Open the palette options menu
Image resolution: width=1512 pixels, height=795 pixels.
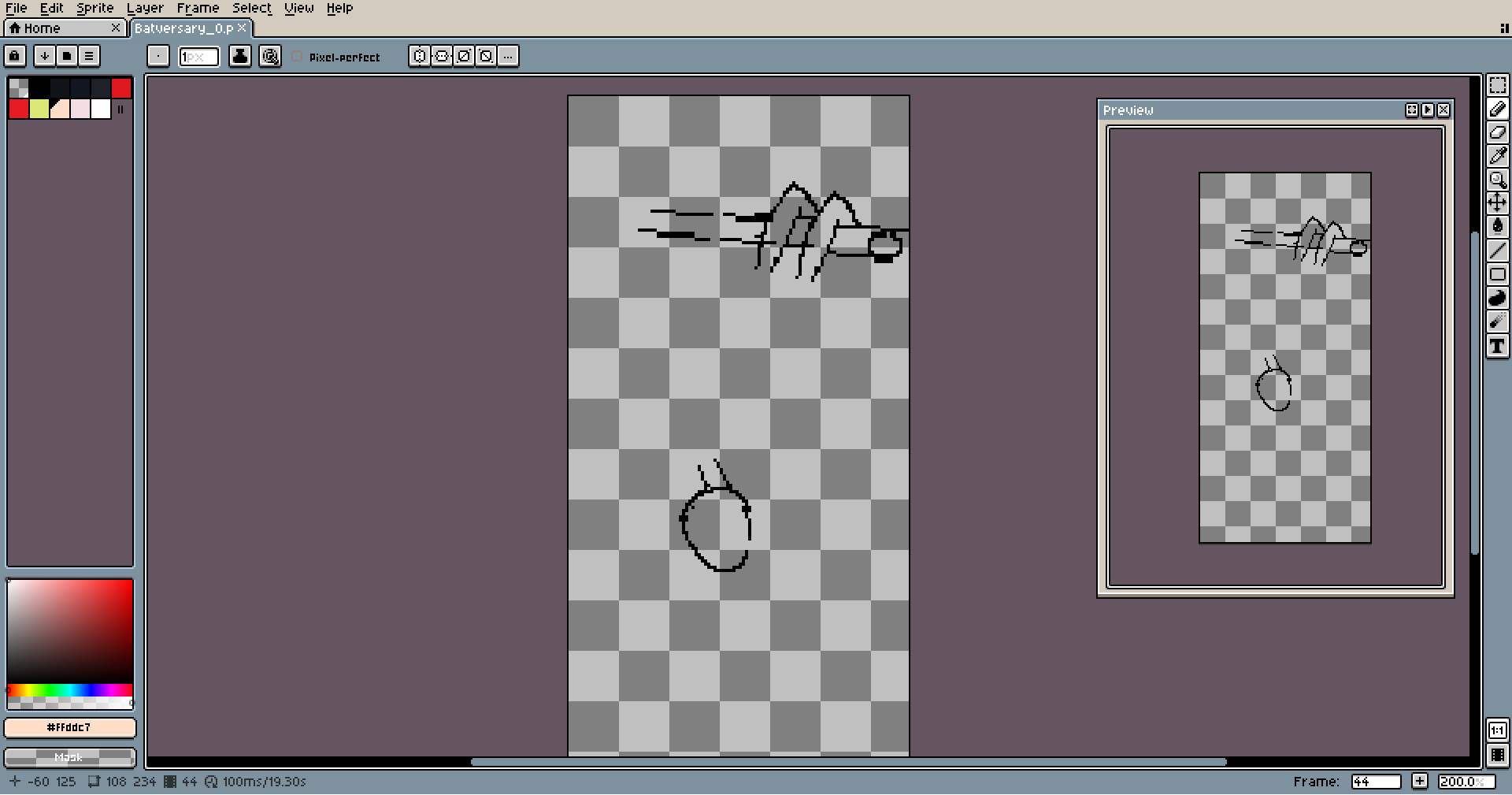(89, 56)
